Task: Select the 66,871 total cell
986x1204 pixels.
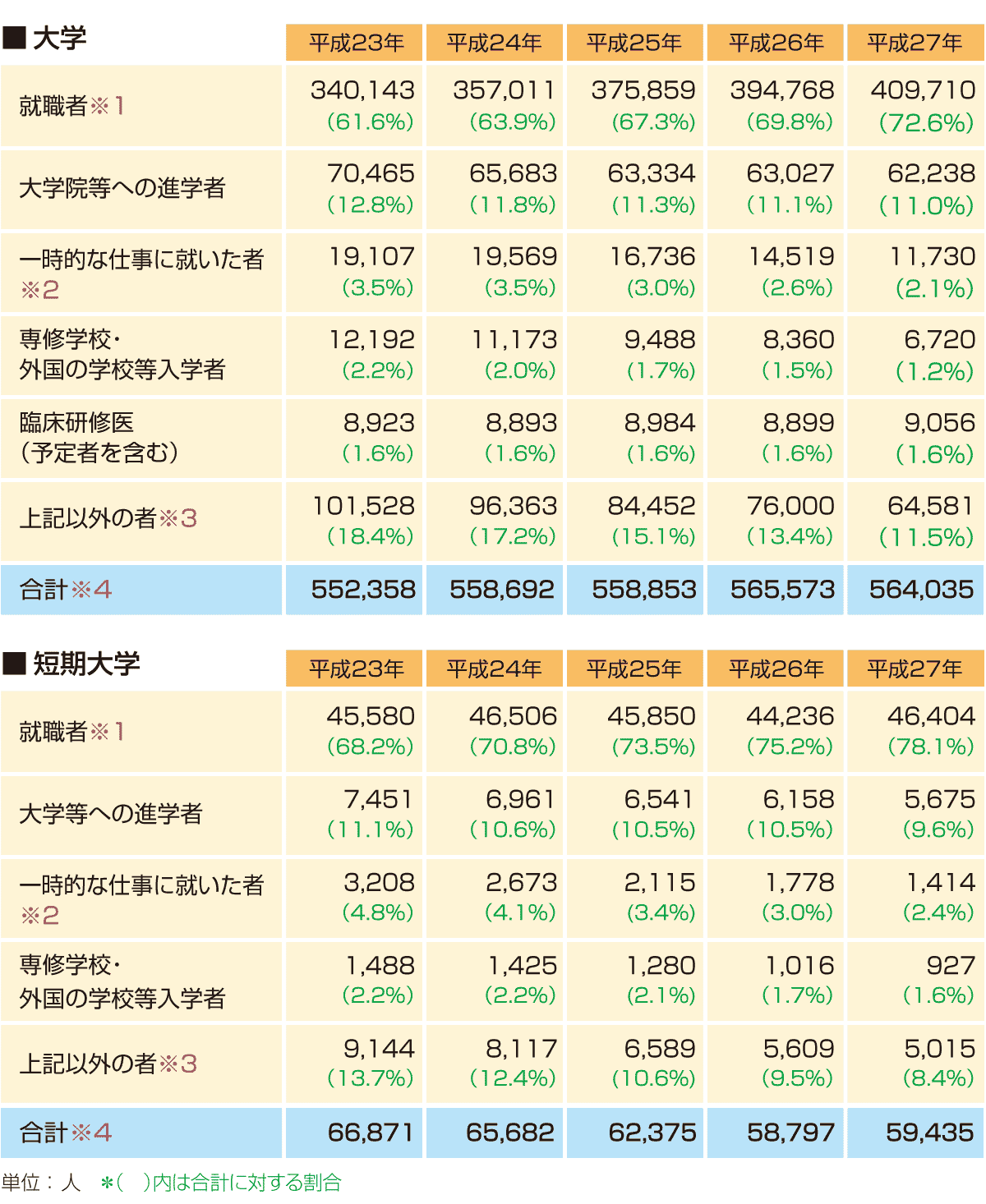Action: click(371, 1133)
